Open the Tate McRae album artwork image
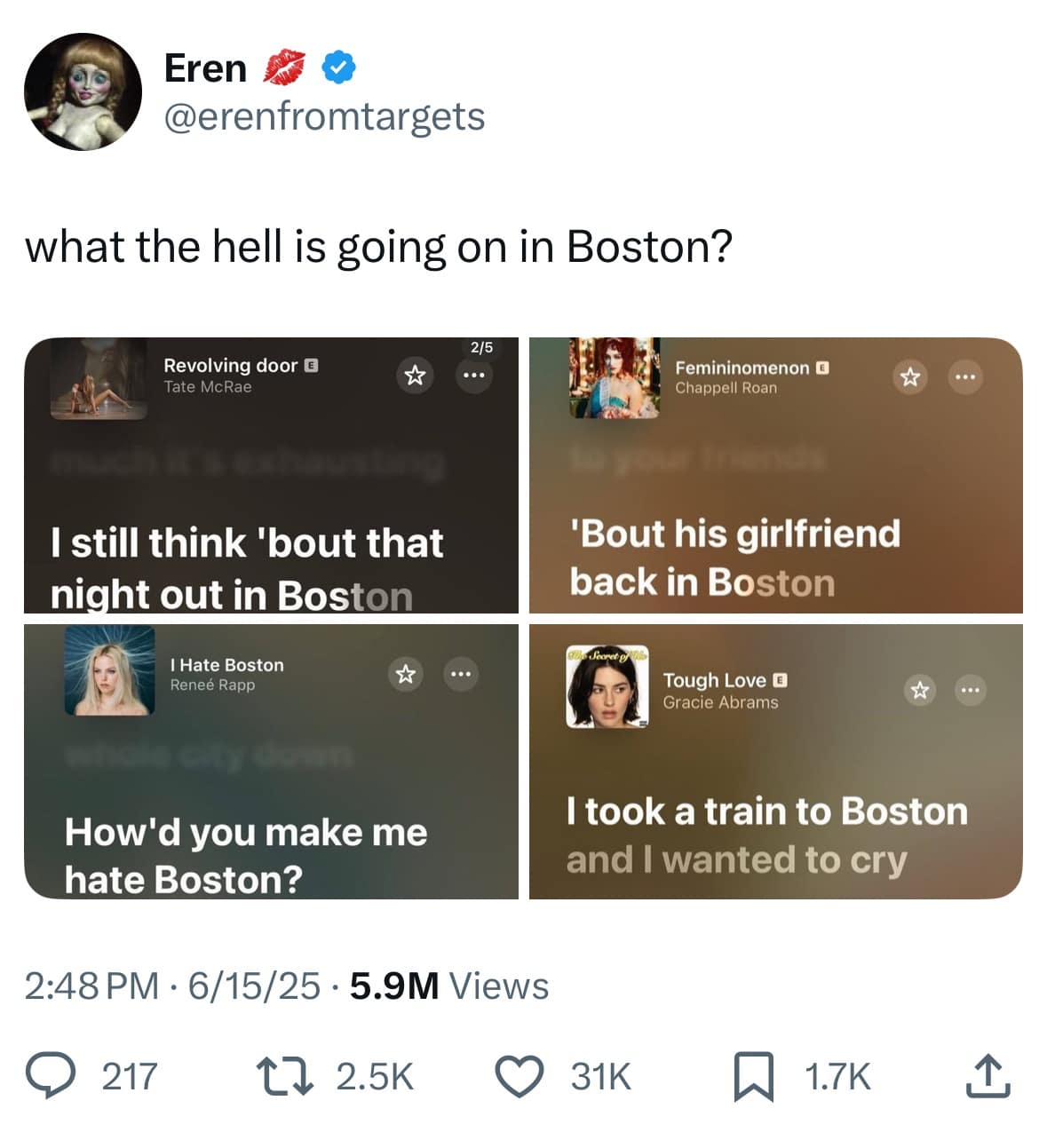This screenshot has height=1148, width=1047. coord(99,379)
